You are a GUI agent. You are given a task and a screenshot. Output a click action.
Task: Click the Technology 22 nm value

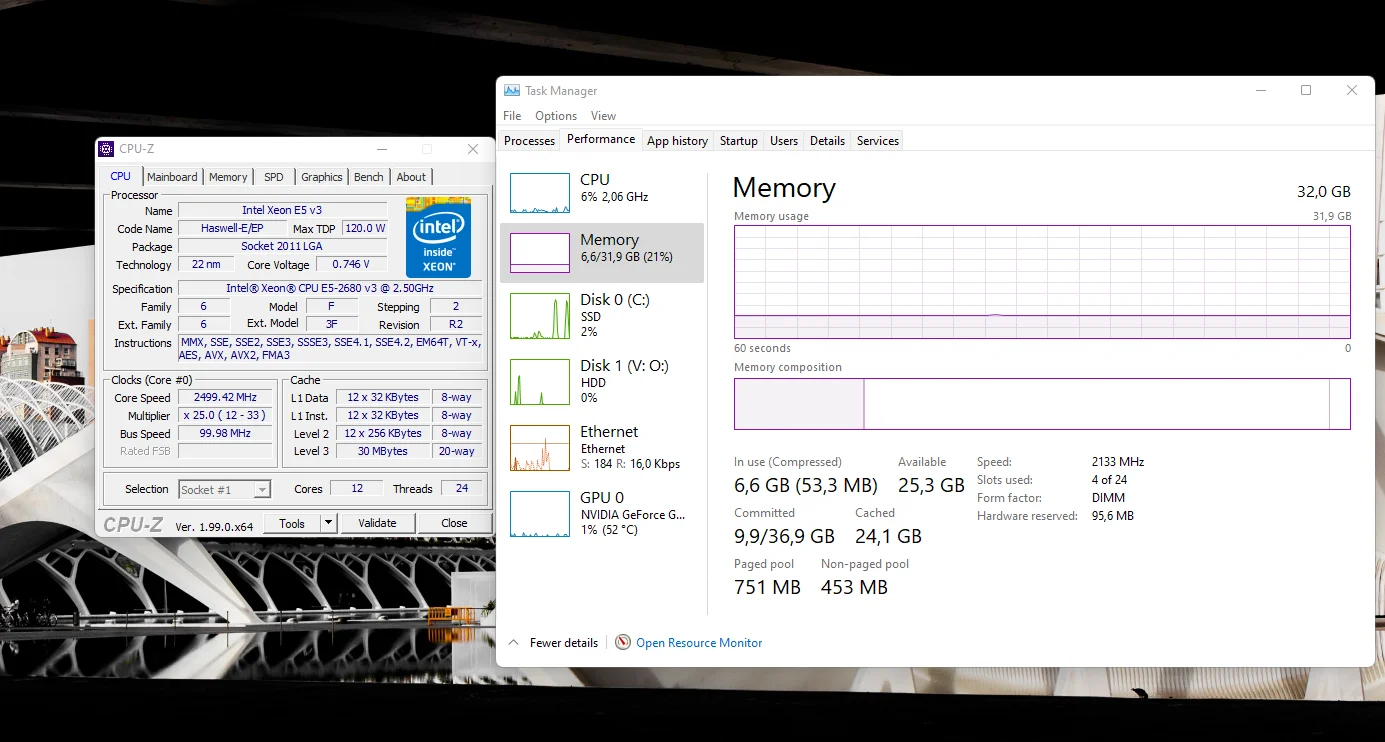(206, 265)
